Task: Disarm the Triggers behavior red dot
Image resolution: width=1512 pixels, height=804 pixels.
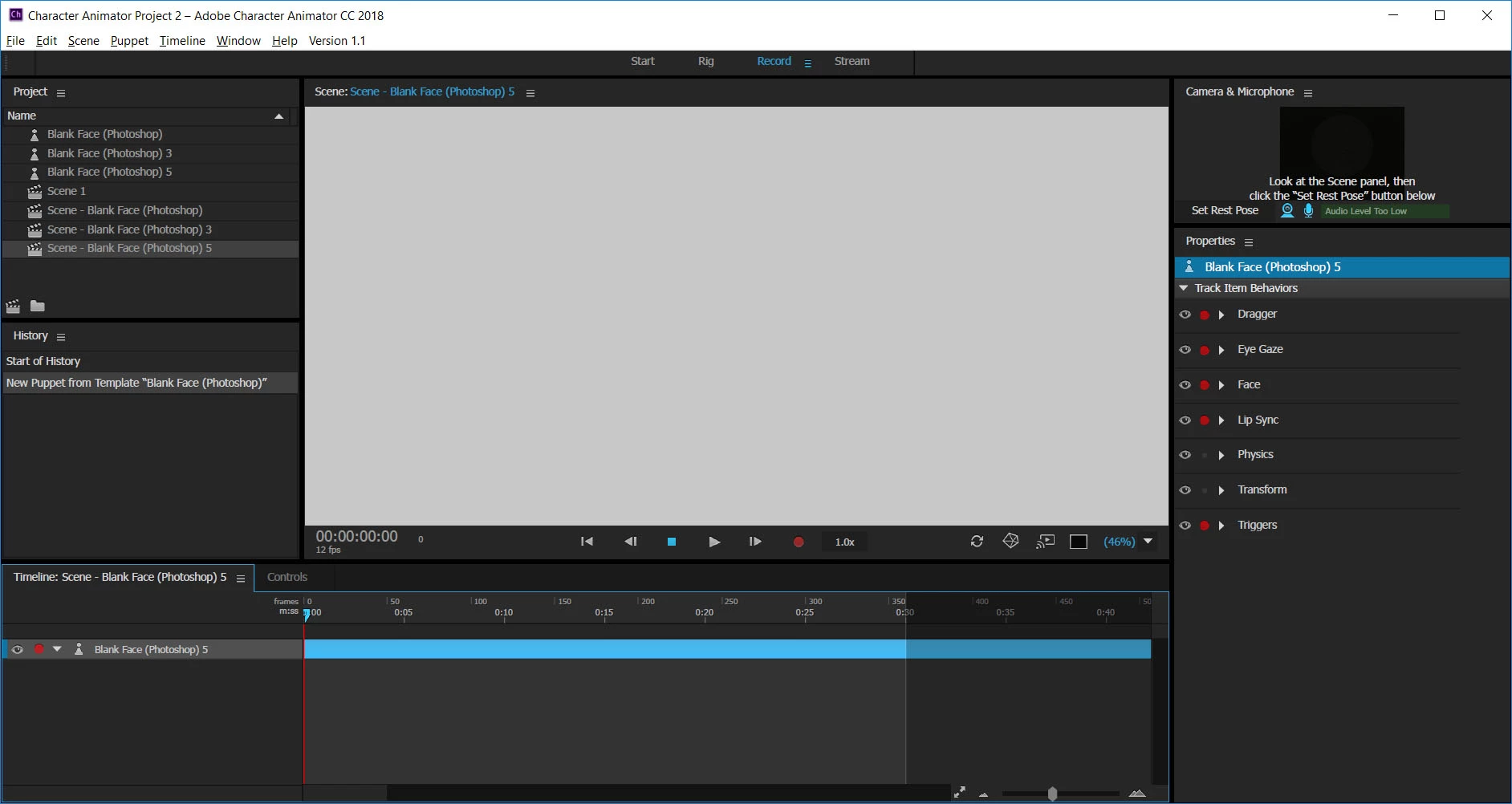Action: [1205, 526]
